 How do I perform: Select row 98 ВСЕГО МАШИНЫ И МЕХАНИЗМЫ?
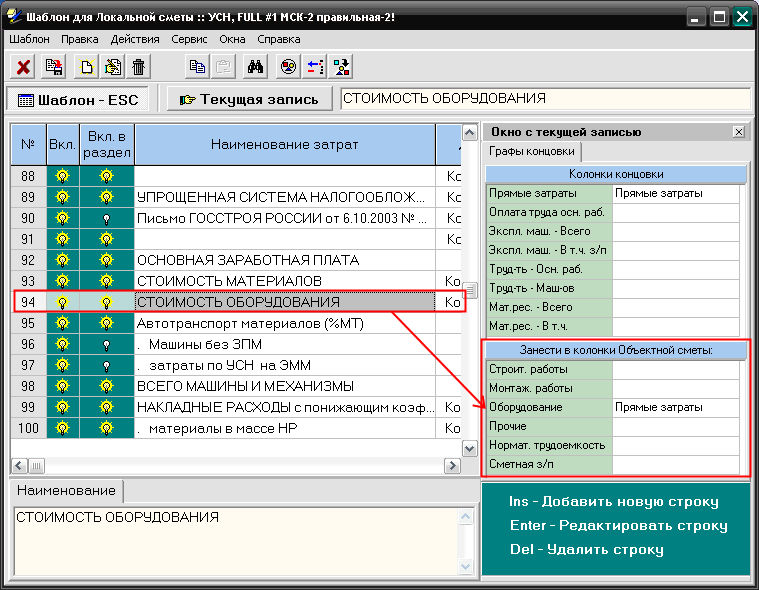click(x=284, y=386)
